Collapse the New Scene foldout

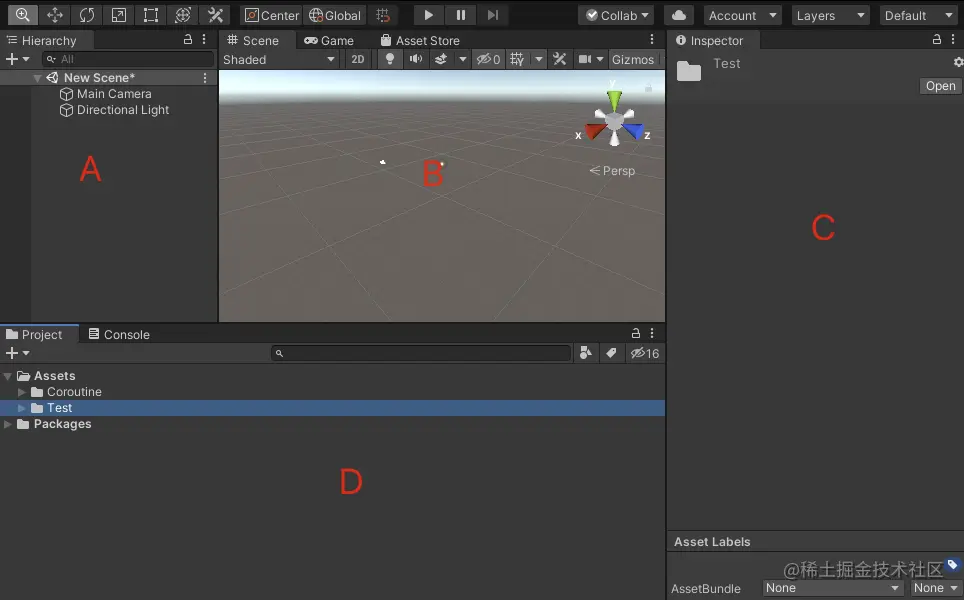click(37, 78)
